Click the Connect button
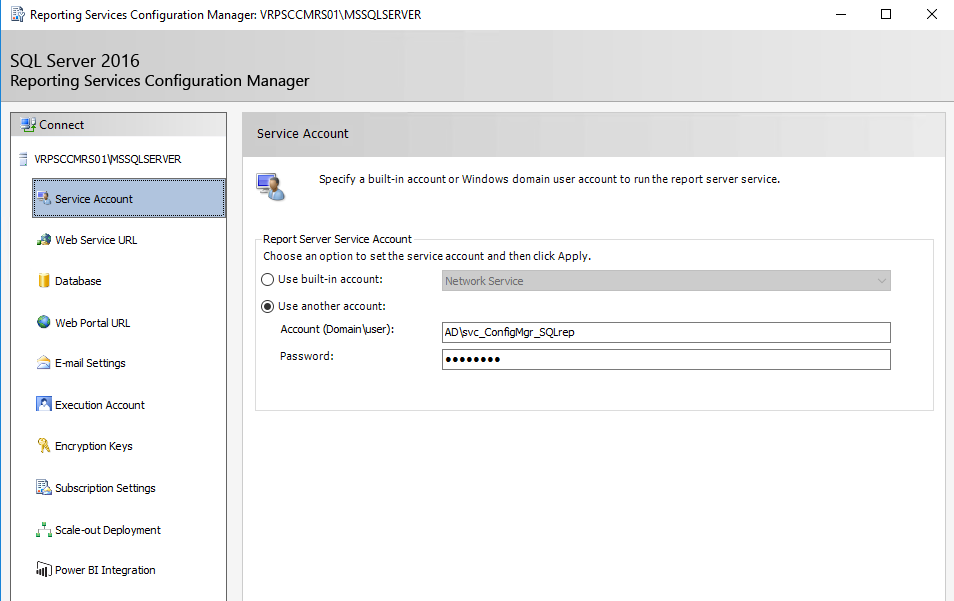This screenshot has width=954, height=601. click(119, 125)
